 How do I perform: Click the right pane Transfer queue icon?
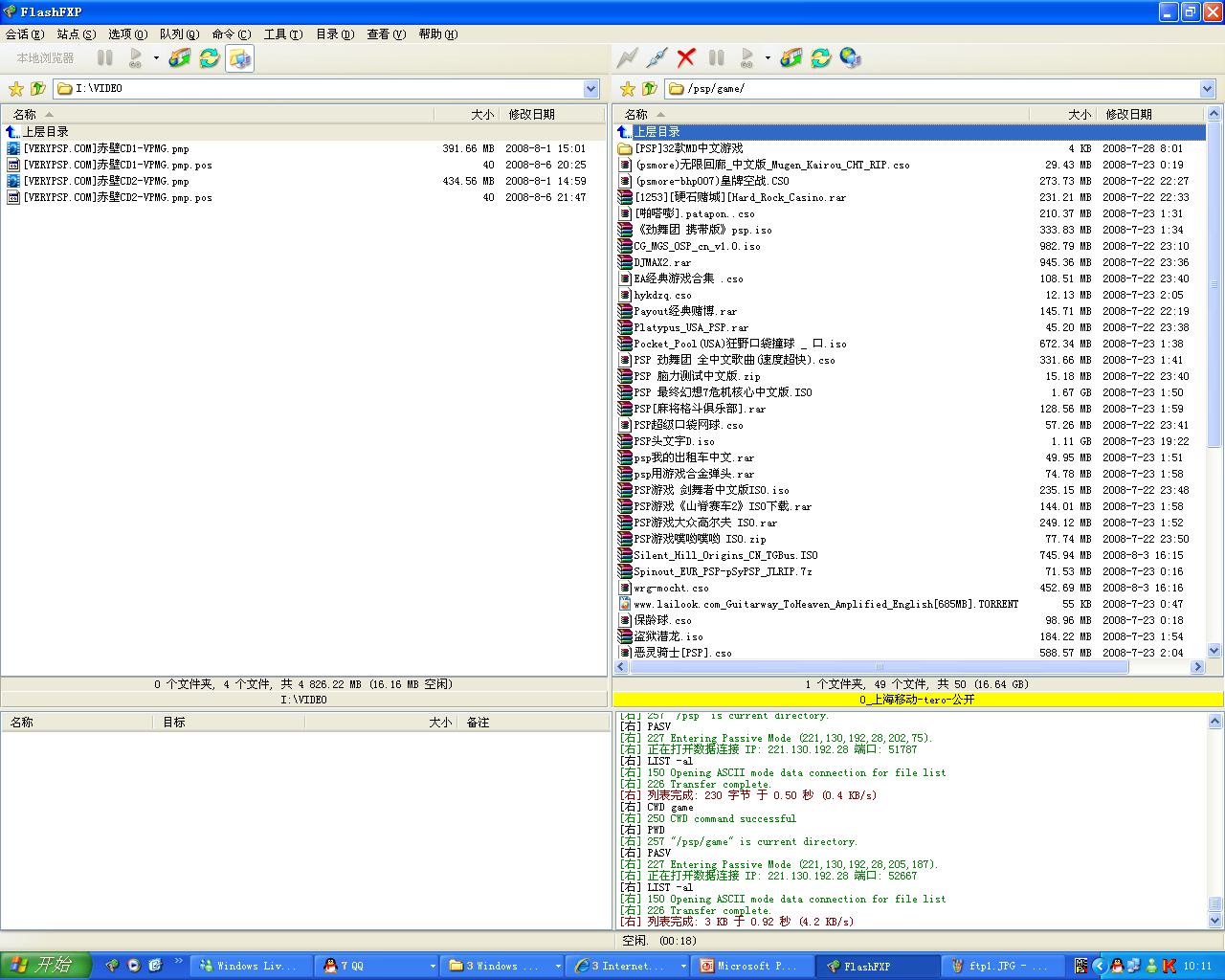pyautogui.click(x=791, y=58)
